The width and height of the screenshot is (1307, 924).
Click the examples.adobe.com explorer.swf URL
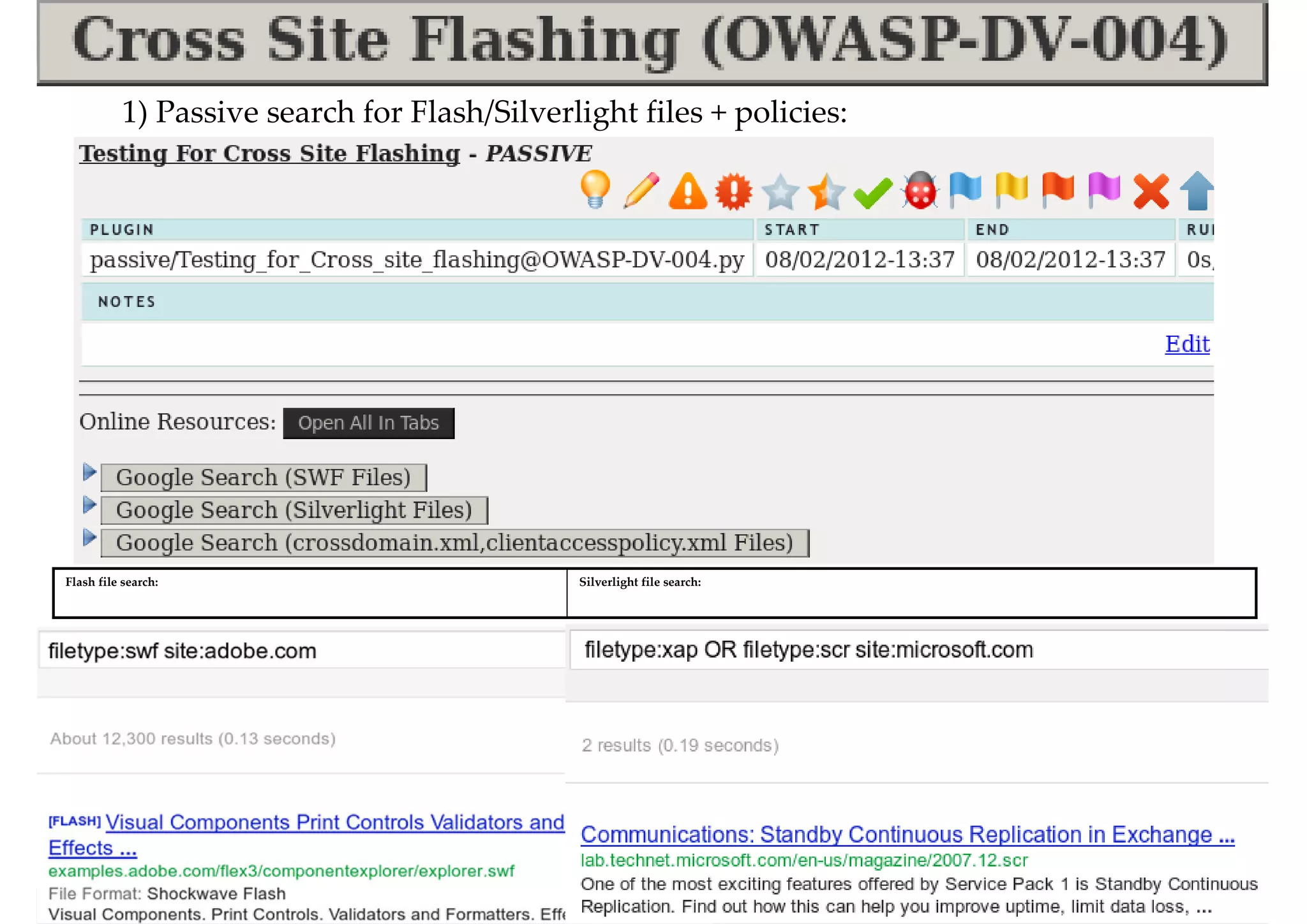point(281,871)
